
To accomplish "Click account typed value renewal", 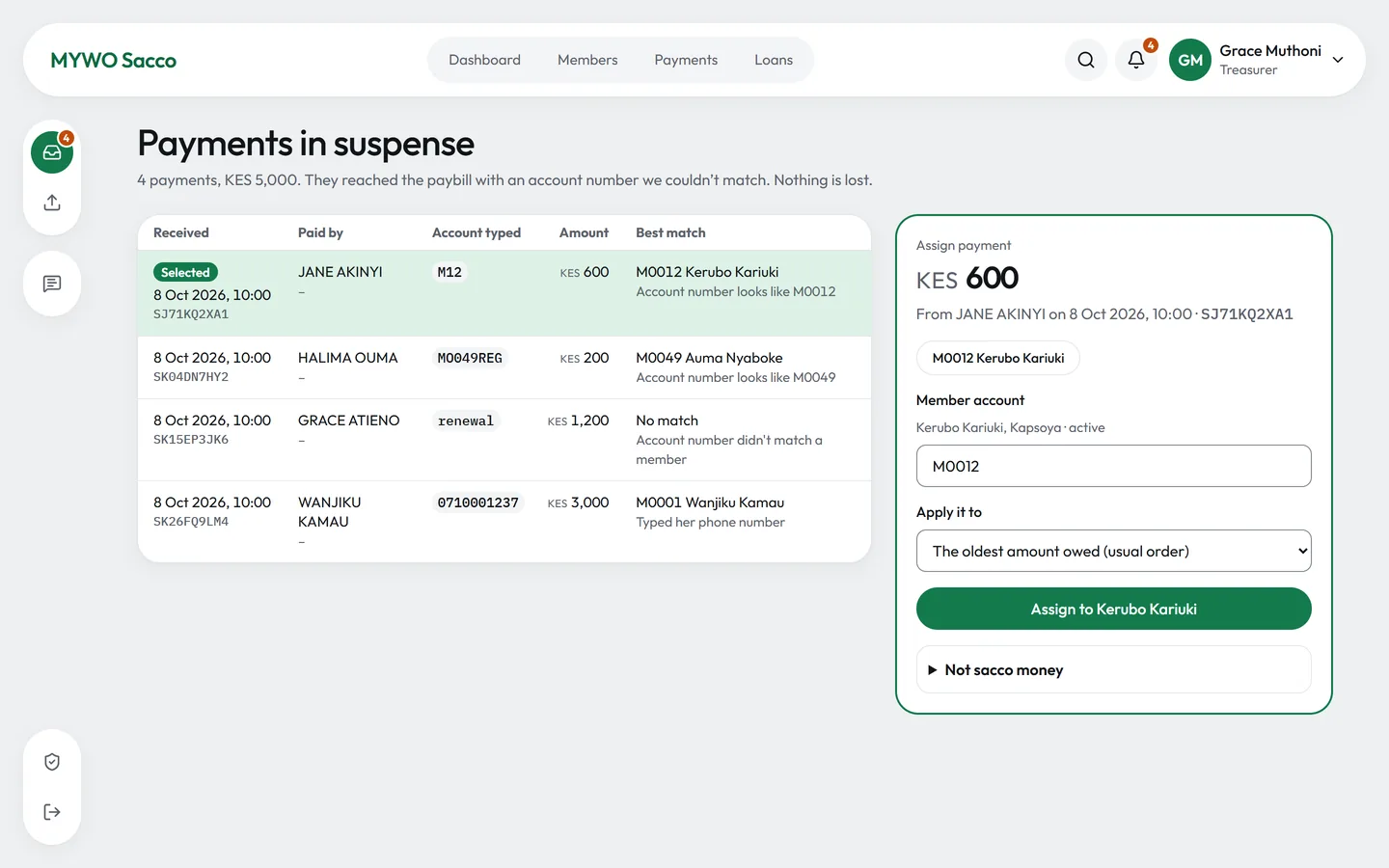I will tap(466, 420).
